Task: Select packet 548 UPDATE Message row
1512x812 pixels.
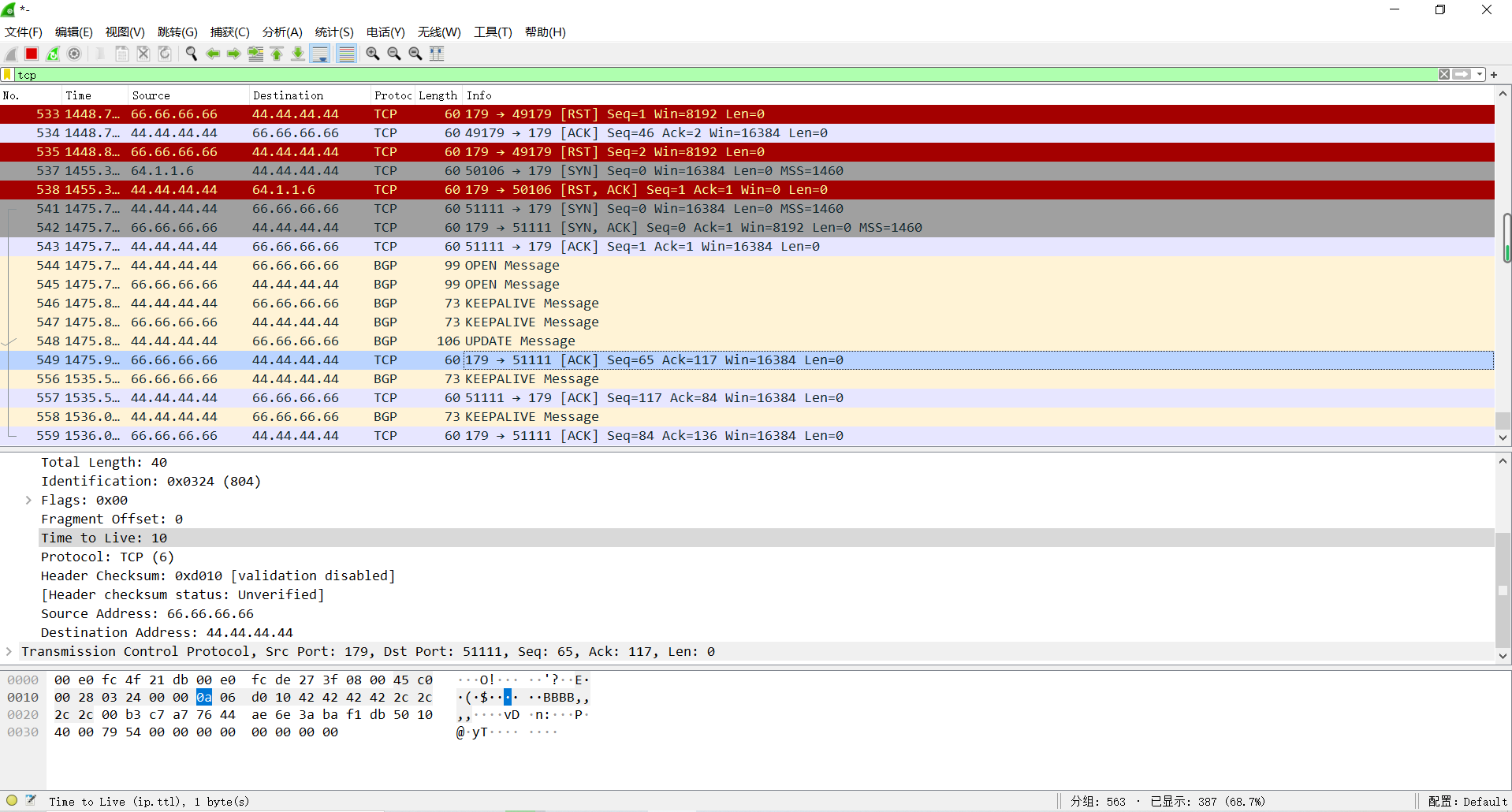Action: point(747,341)
